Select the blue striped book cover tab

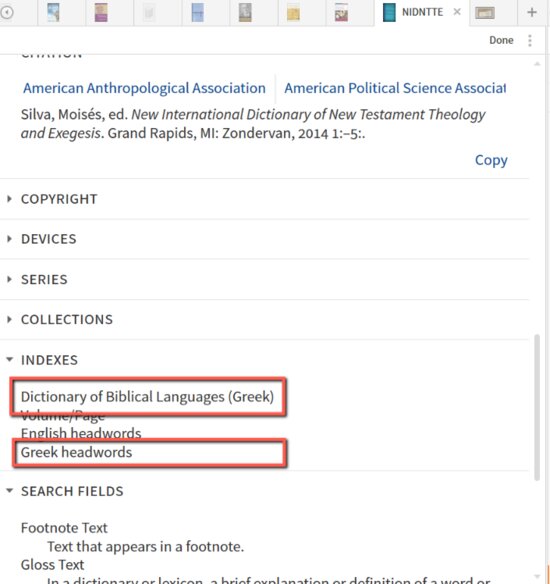click(x=197, y=12)
